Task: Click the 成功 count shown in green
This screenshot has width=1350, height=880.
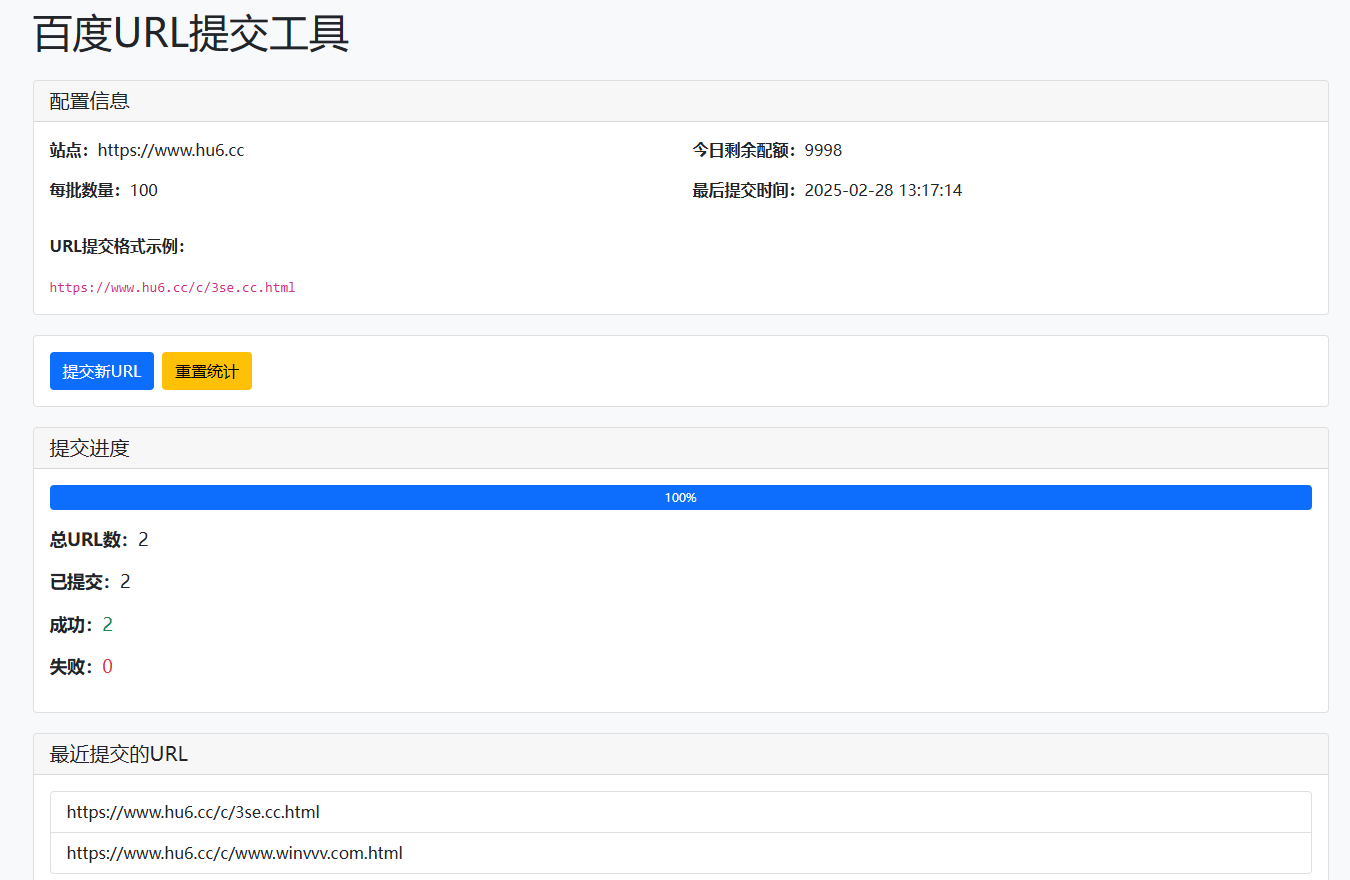Action: 107,623
